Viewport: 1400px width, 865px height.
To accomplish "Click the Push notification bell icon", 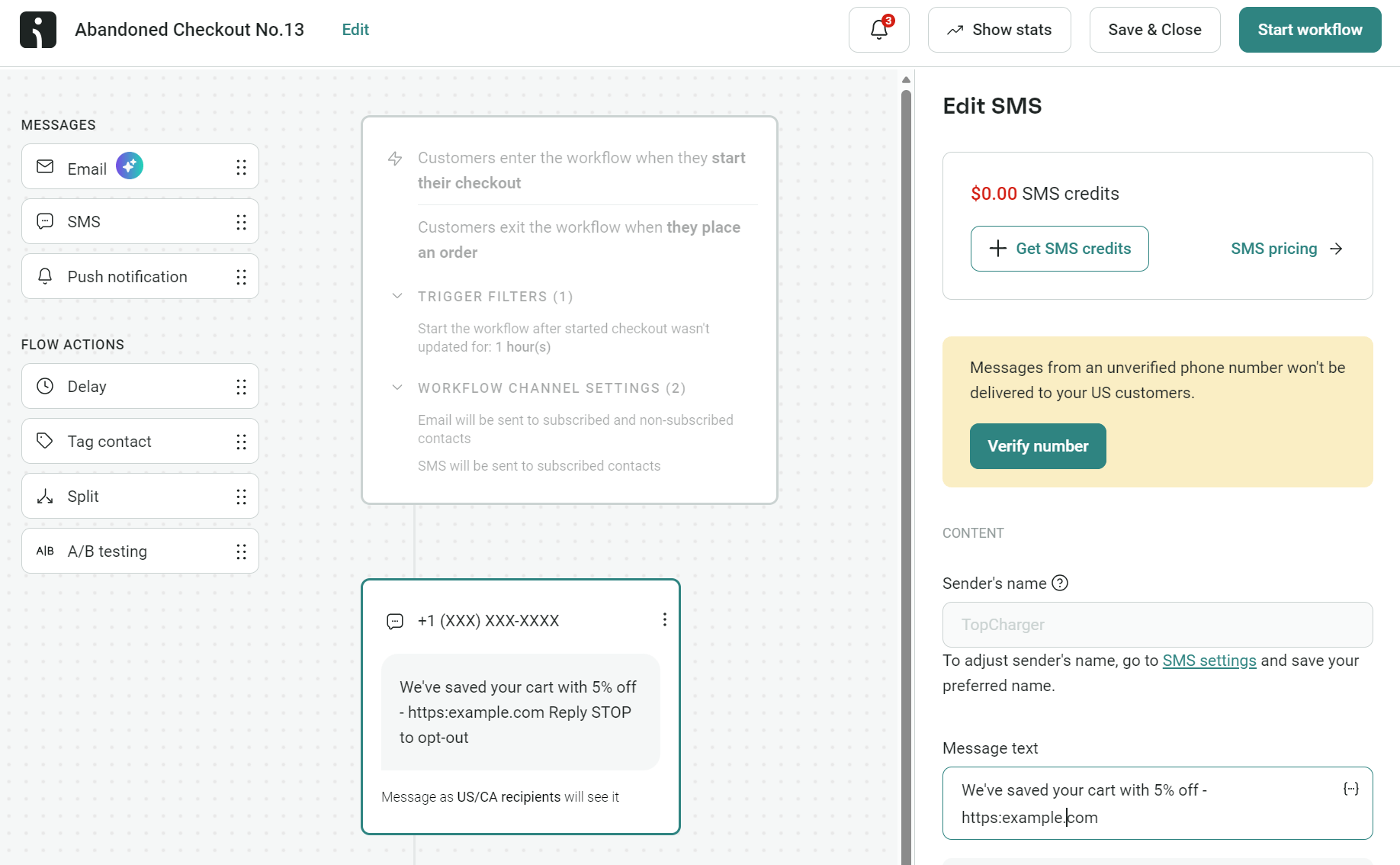I will (x=44, y=276).
